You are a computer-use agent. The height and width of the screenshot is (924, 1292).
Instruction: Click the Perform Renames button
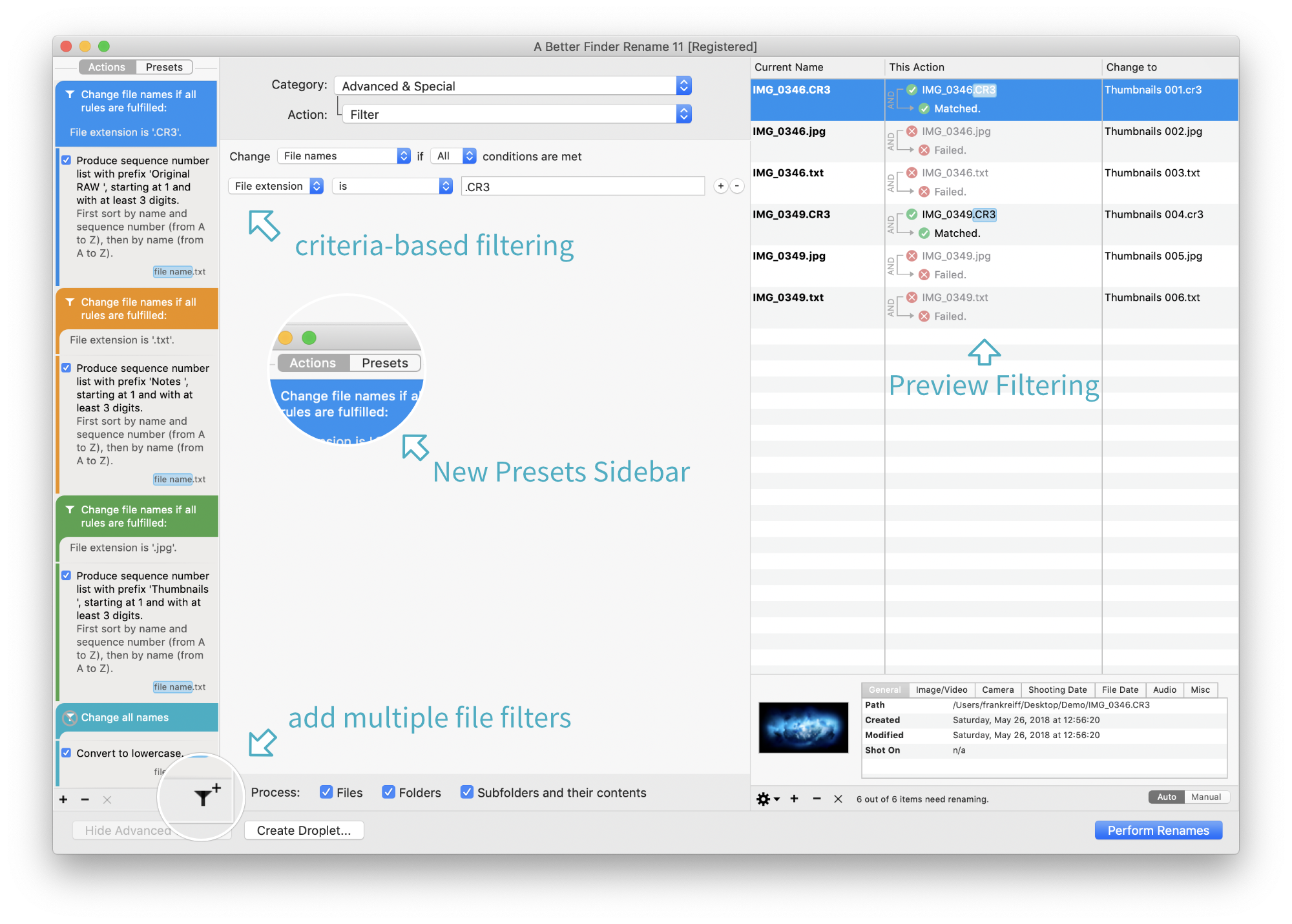[1158, 830]
